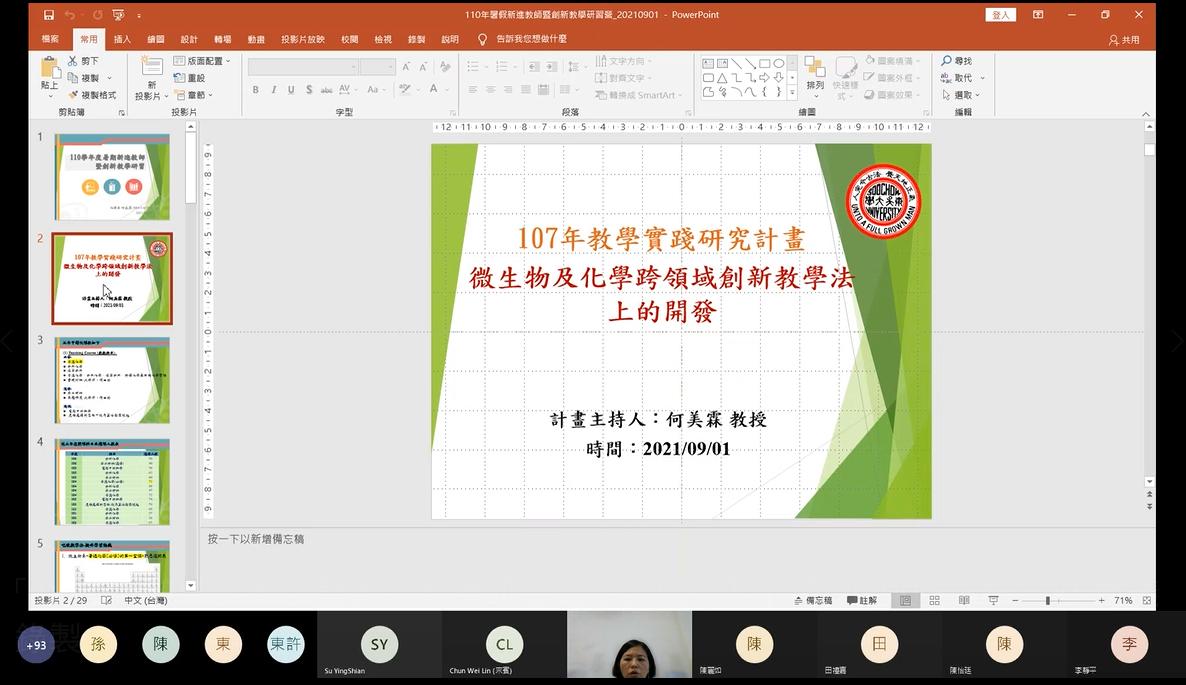Viewport: 1186px width, 685px height.
Task: Open the Find (尋找) tool
Action: [959, 60]
